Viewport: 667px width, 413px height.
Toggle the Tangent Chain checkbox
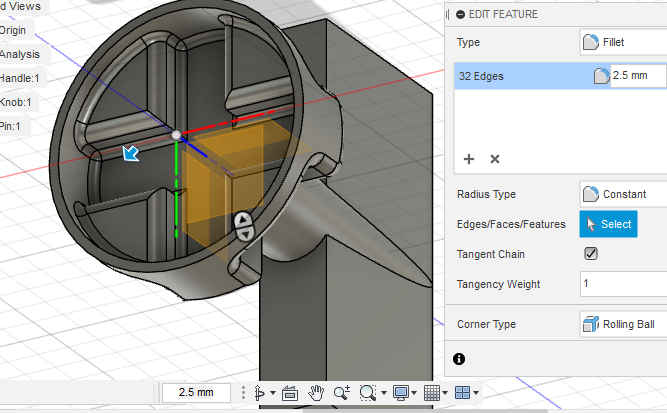591,254
